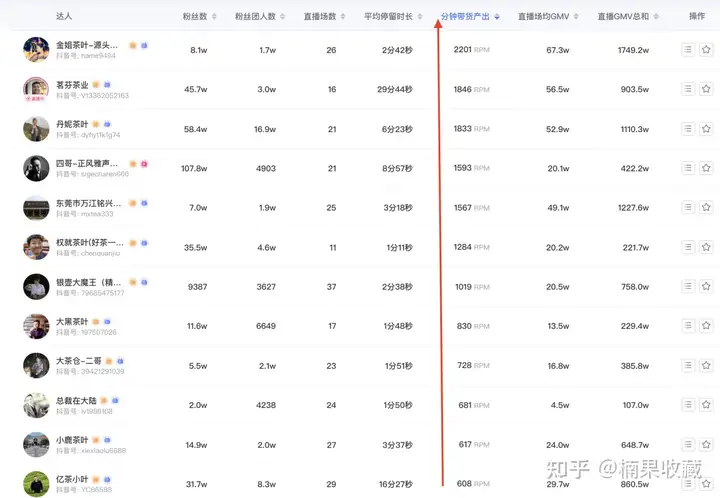Click avatar of 茗芬茶业
720x498 pixels.
pyautogui.click(x=36, y=89)
